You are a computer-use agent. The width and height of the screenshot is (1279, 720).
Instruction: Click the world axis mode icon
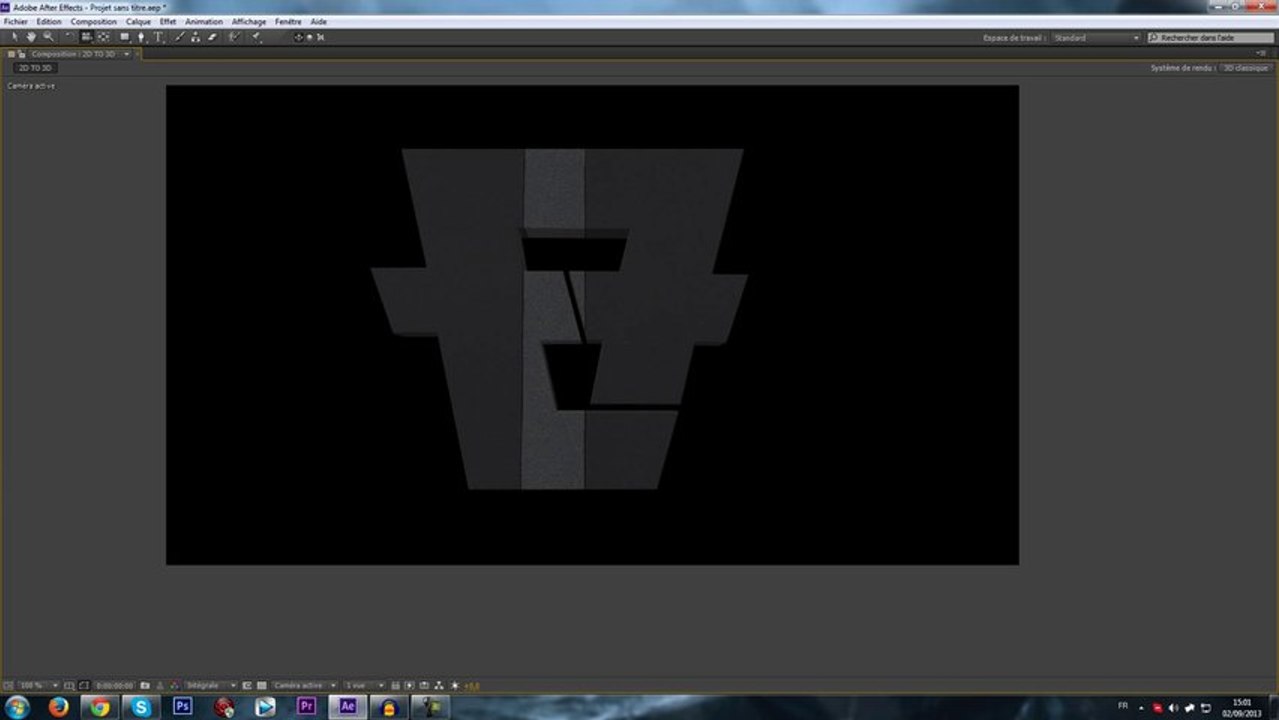[x=309, y=37]
